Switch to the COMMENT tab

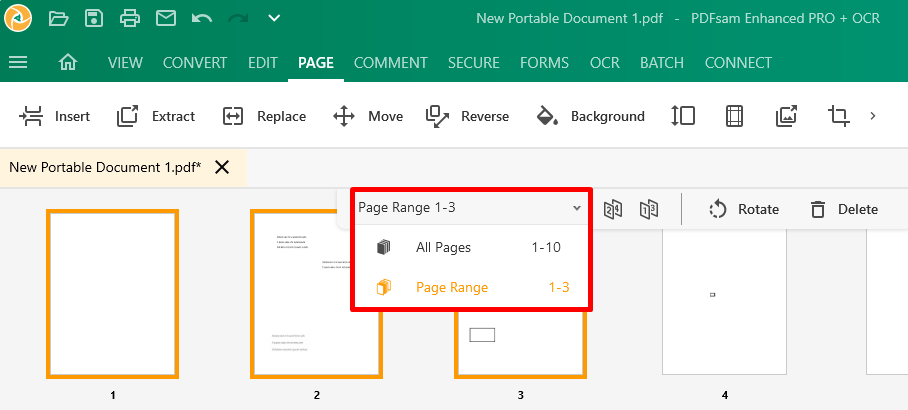(x=391, y=63)
